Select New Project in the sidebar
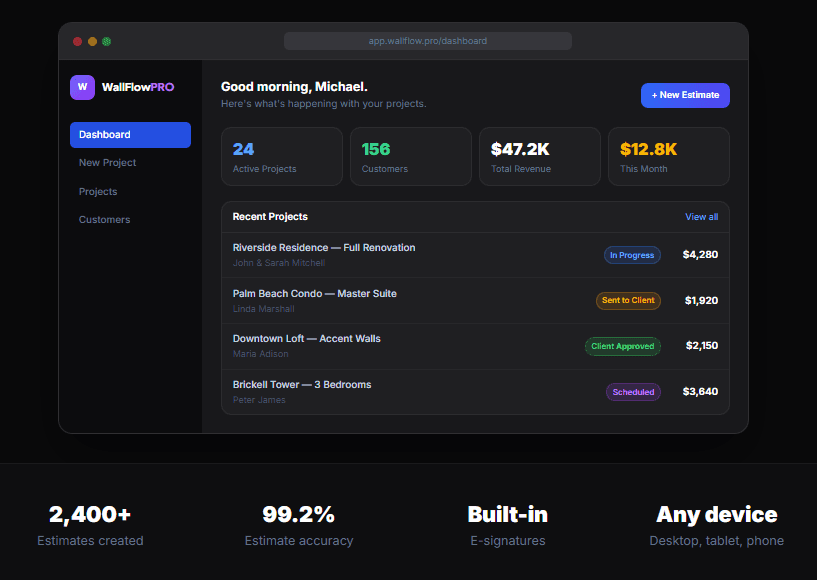This screenshot has height=580, width=817. pyautogui.click(x=107, y=163)
